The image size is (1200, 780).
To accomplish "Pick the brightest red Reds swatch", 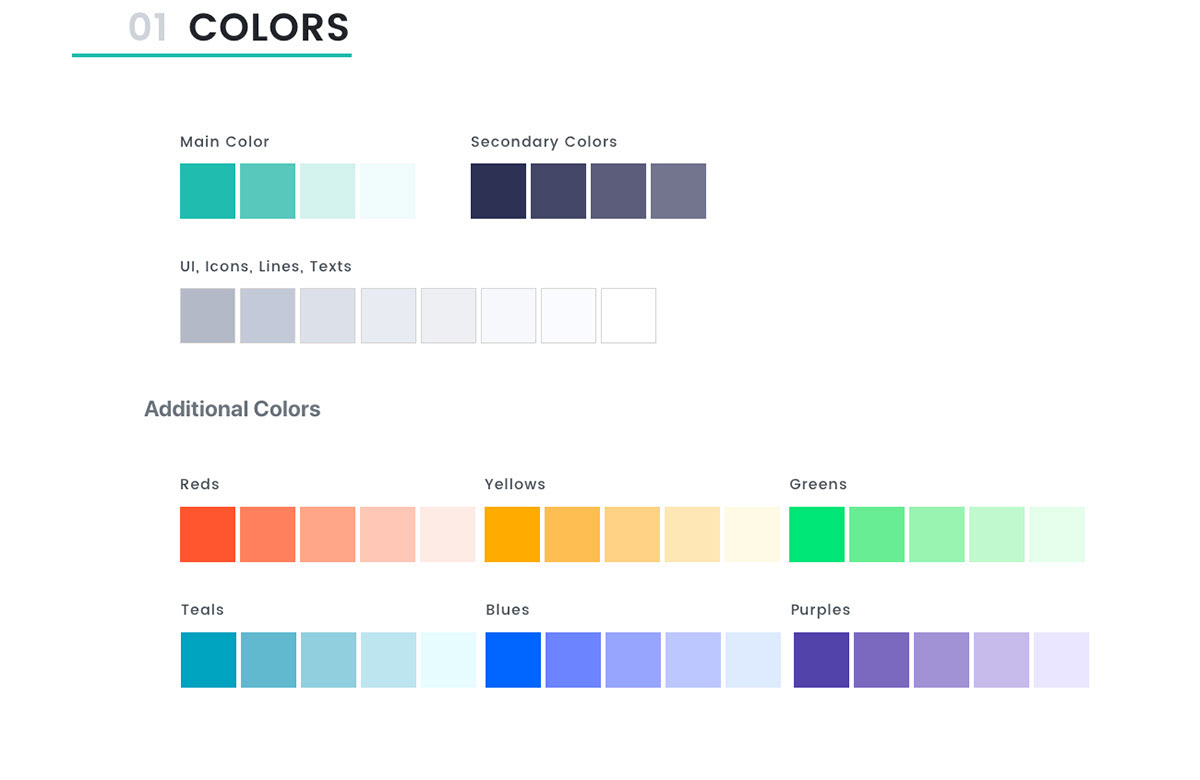I will pos(208,534).
